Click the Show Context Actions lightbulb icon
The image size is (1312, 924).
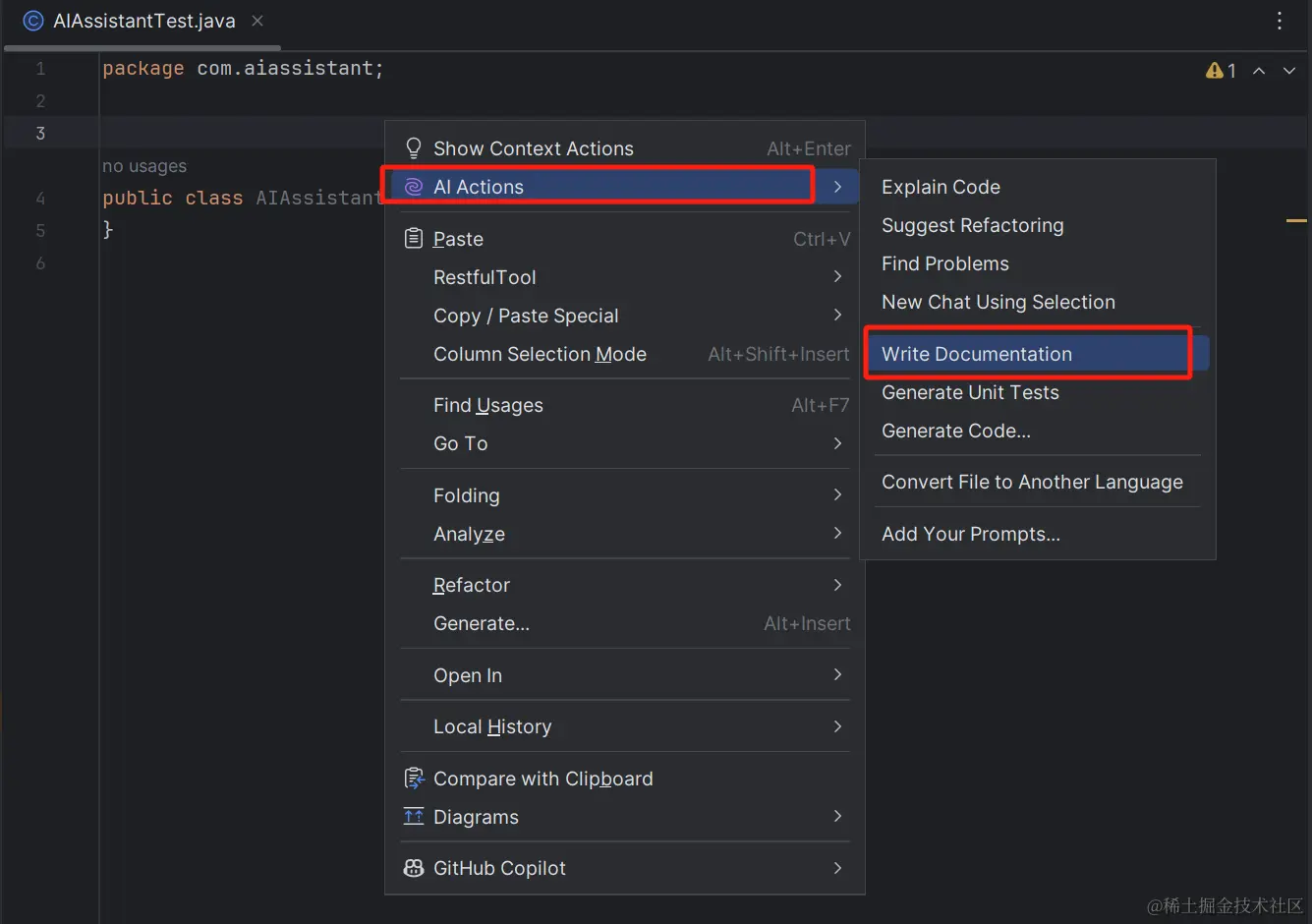(x=414, y=148)
